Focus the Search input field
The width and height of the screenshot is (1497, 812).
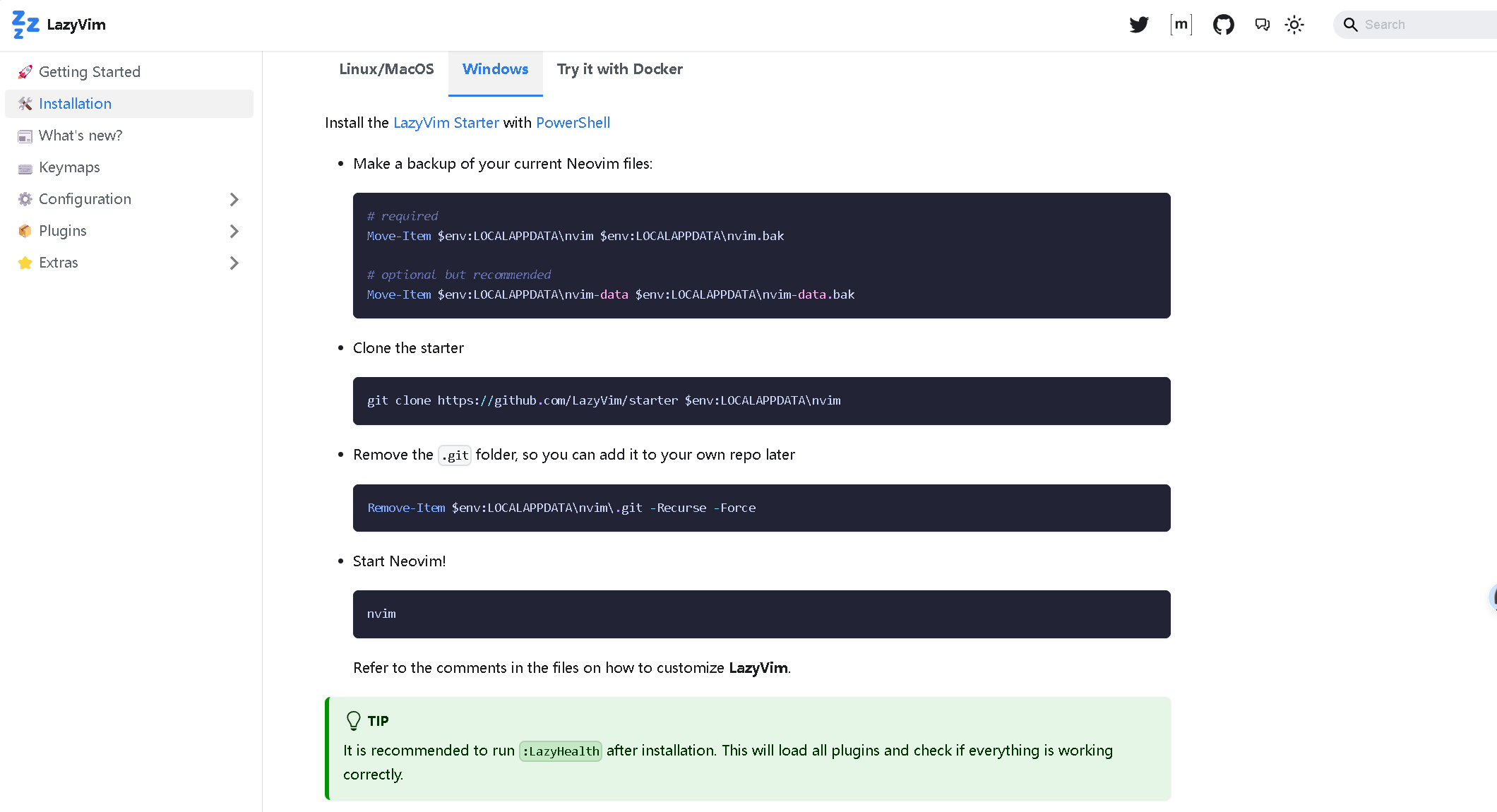(x=1426, y=25)
